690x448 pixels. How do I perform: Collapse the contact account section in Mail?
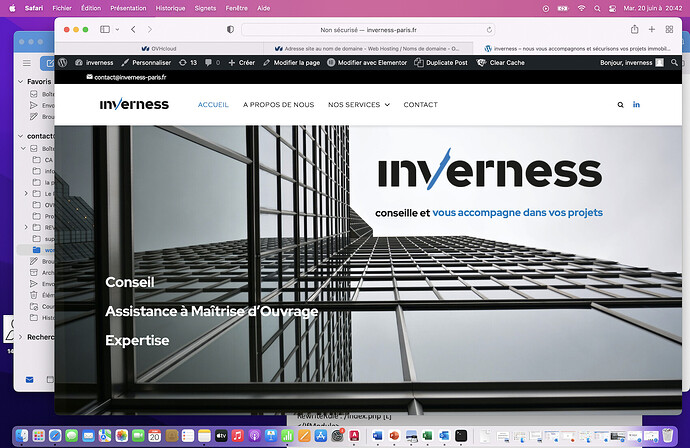coord(20,136)
